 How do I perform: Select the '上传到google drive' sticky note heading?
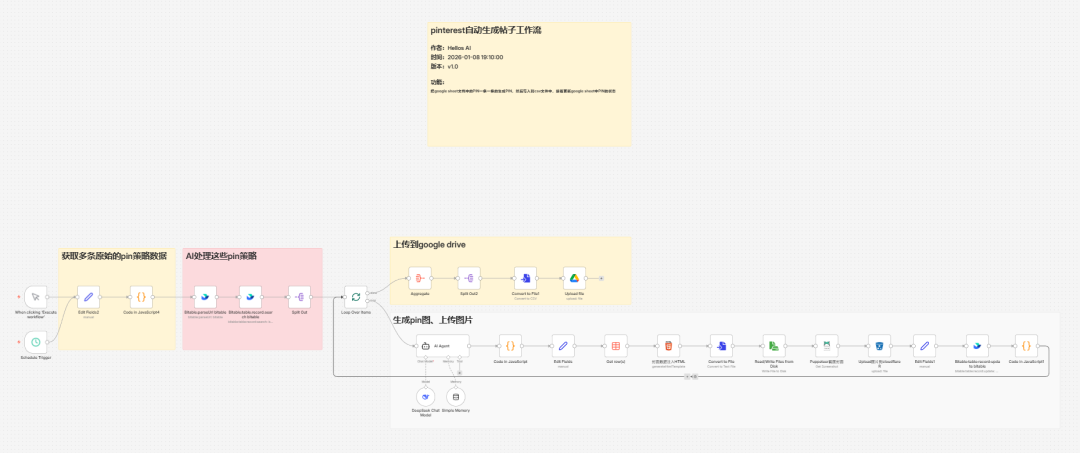pos(429,244)
